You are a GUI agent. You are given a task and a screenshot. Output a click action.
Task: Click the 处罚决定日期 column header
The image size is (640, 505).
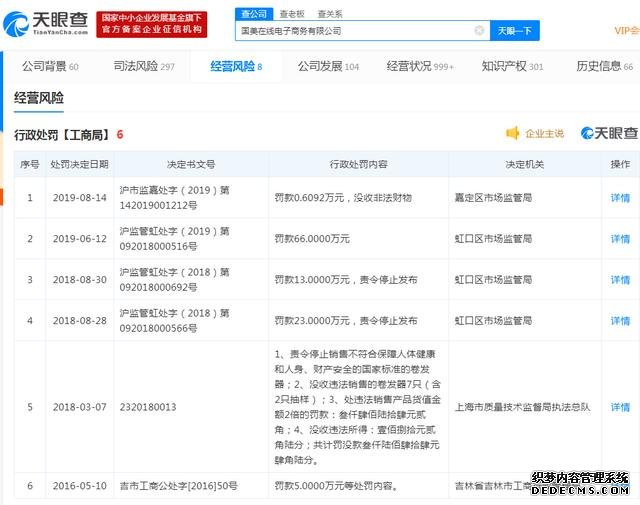pos(80,164)
